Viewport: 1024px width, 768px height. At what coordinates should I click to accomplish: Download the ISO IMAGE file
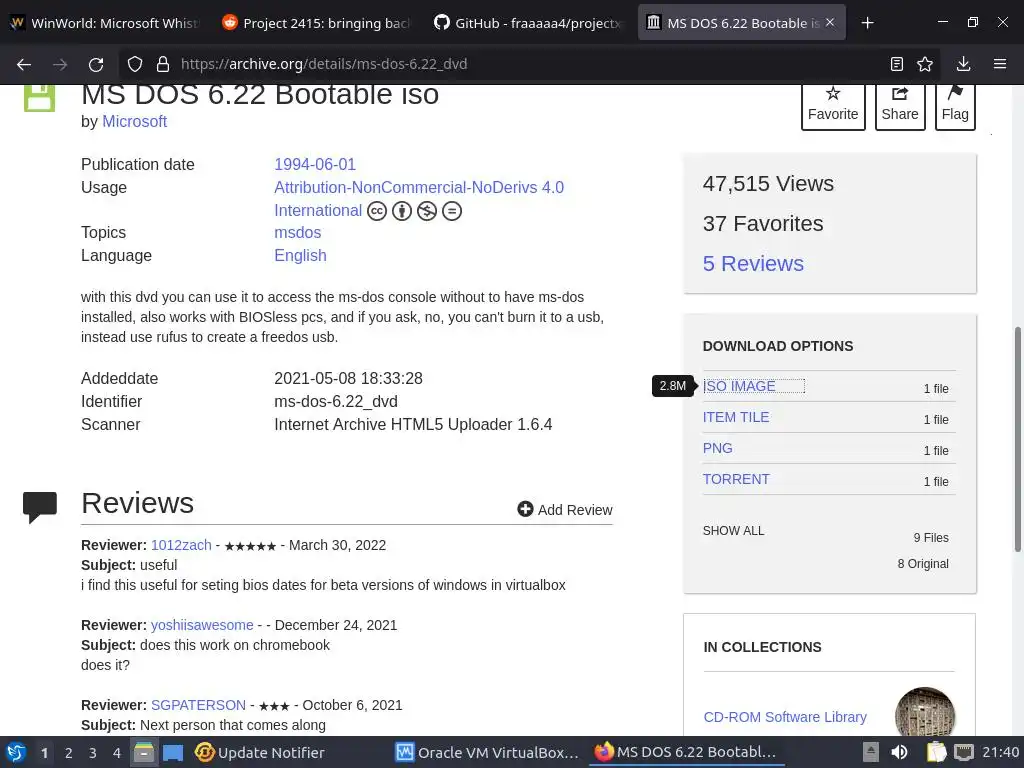point(739,386)
